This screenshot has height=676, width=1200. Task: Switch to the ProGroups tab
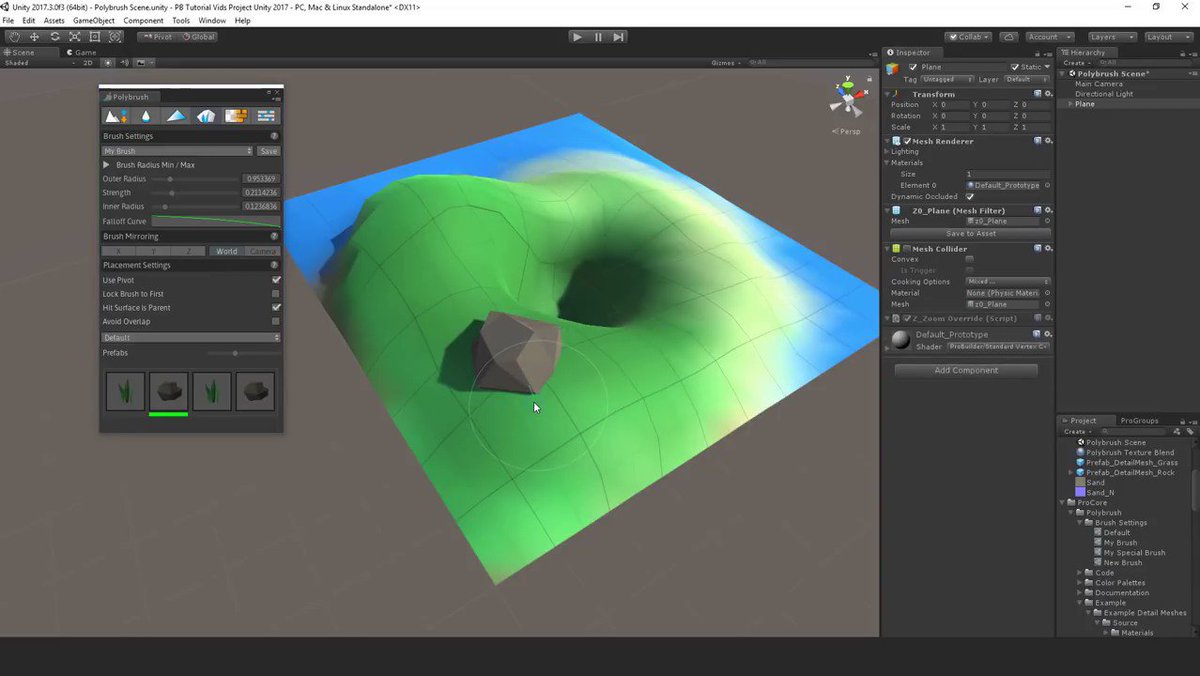coord(1139,421)
